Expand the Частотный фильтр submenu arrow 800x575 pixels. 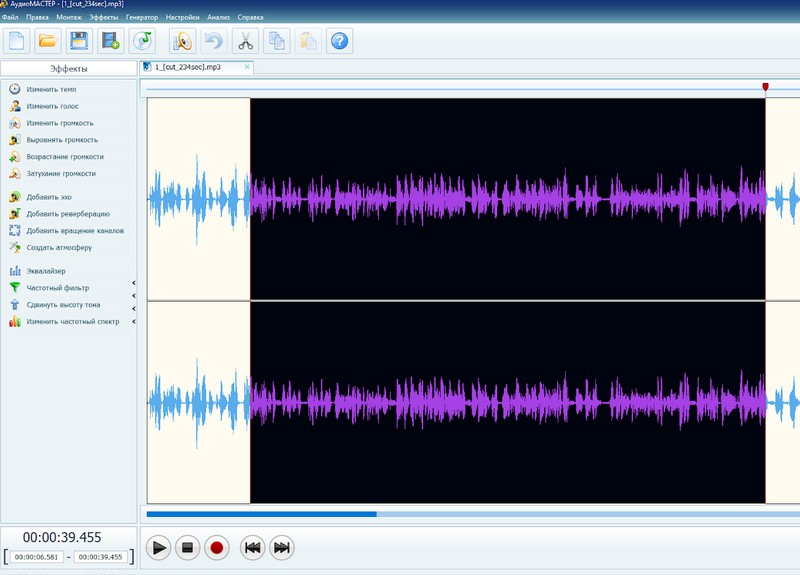pyautogui.click(x=134, y=296)
